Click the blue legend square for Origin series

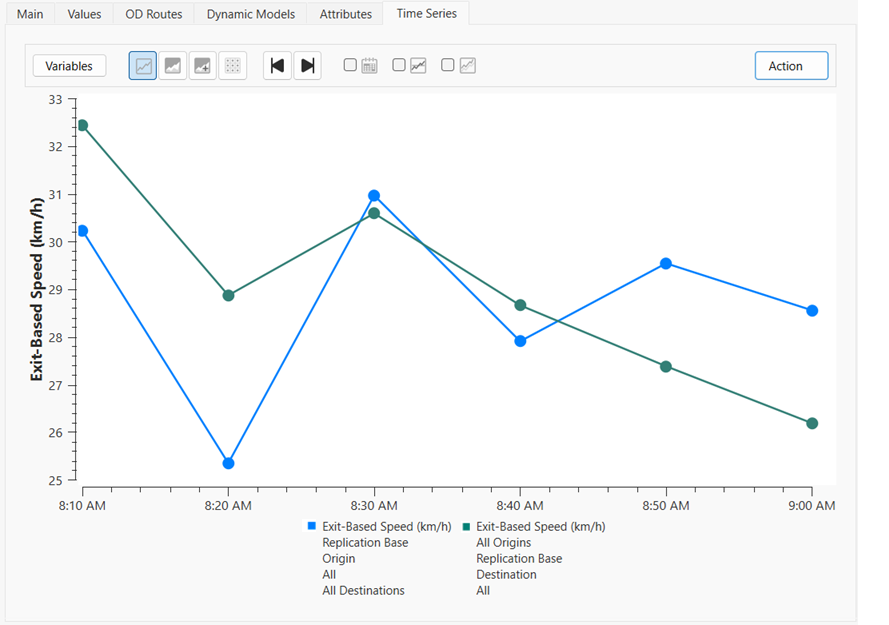[312, 526]
